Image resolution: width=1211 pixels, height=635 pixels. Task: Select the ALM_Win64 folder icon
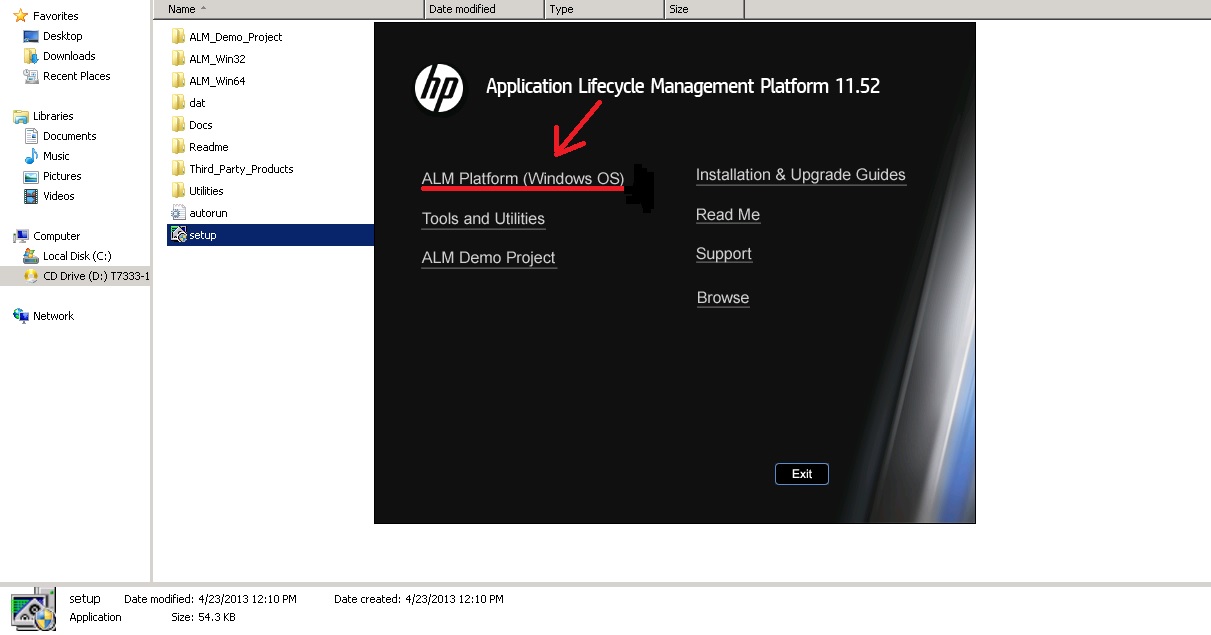[x=178, y=81]
